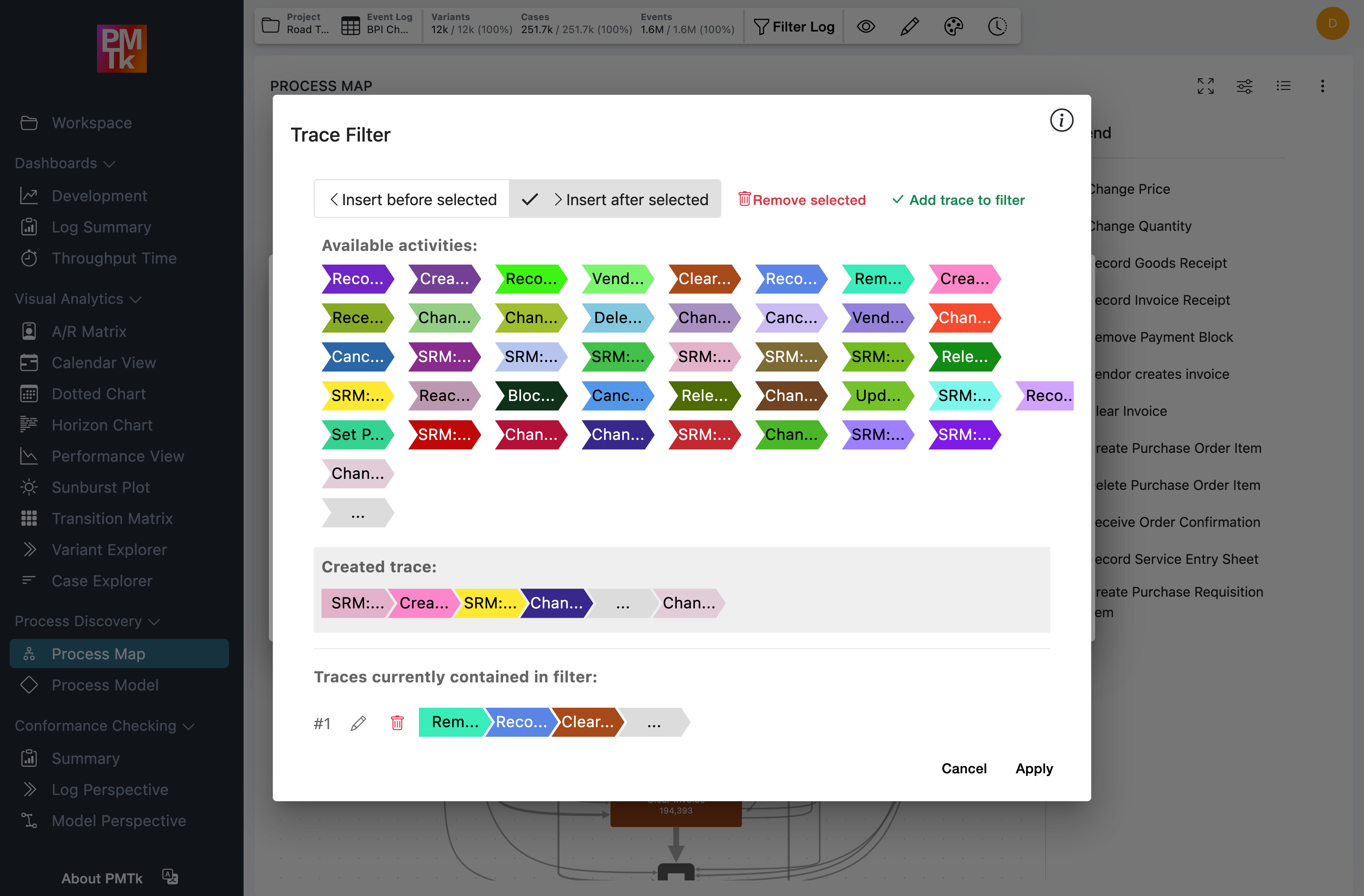Switch to Insert before selected mode
The image size is (1364, 896).
tap(411, 199)
